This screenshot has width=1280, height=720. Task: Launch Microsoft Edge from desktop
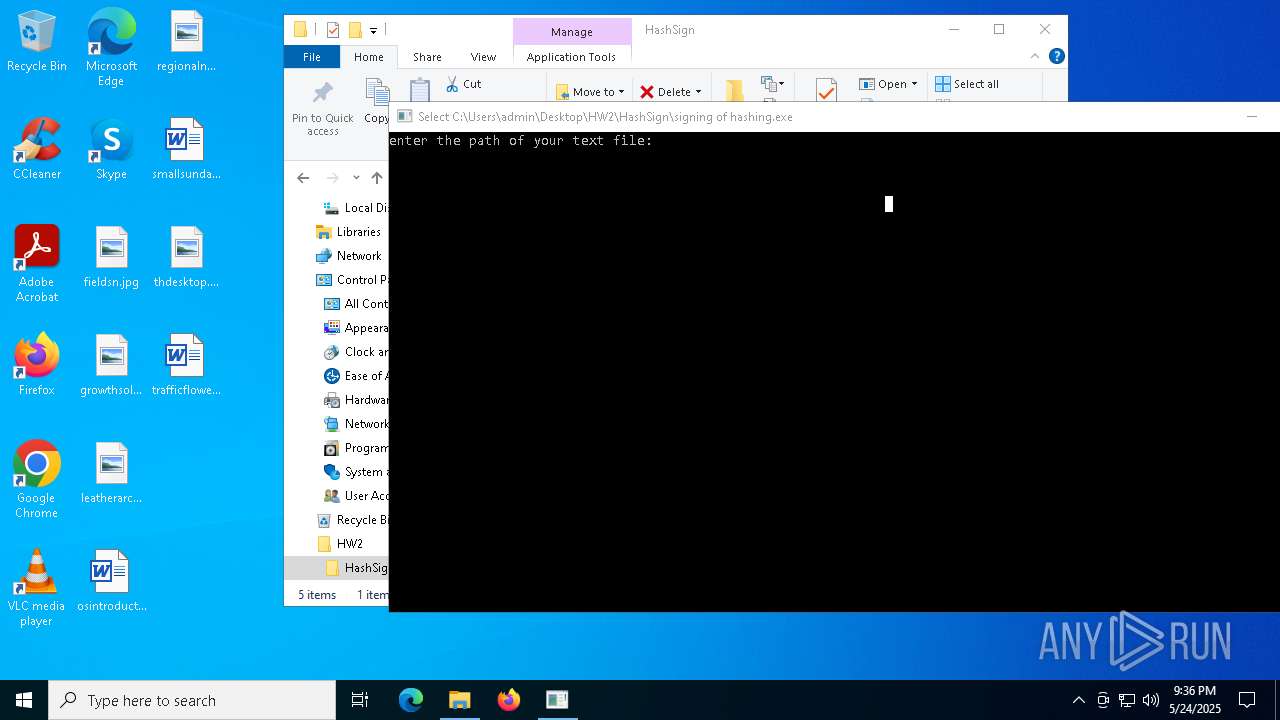(111, 47)
